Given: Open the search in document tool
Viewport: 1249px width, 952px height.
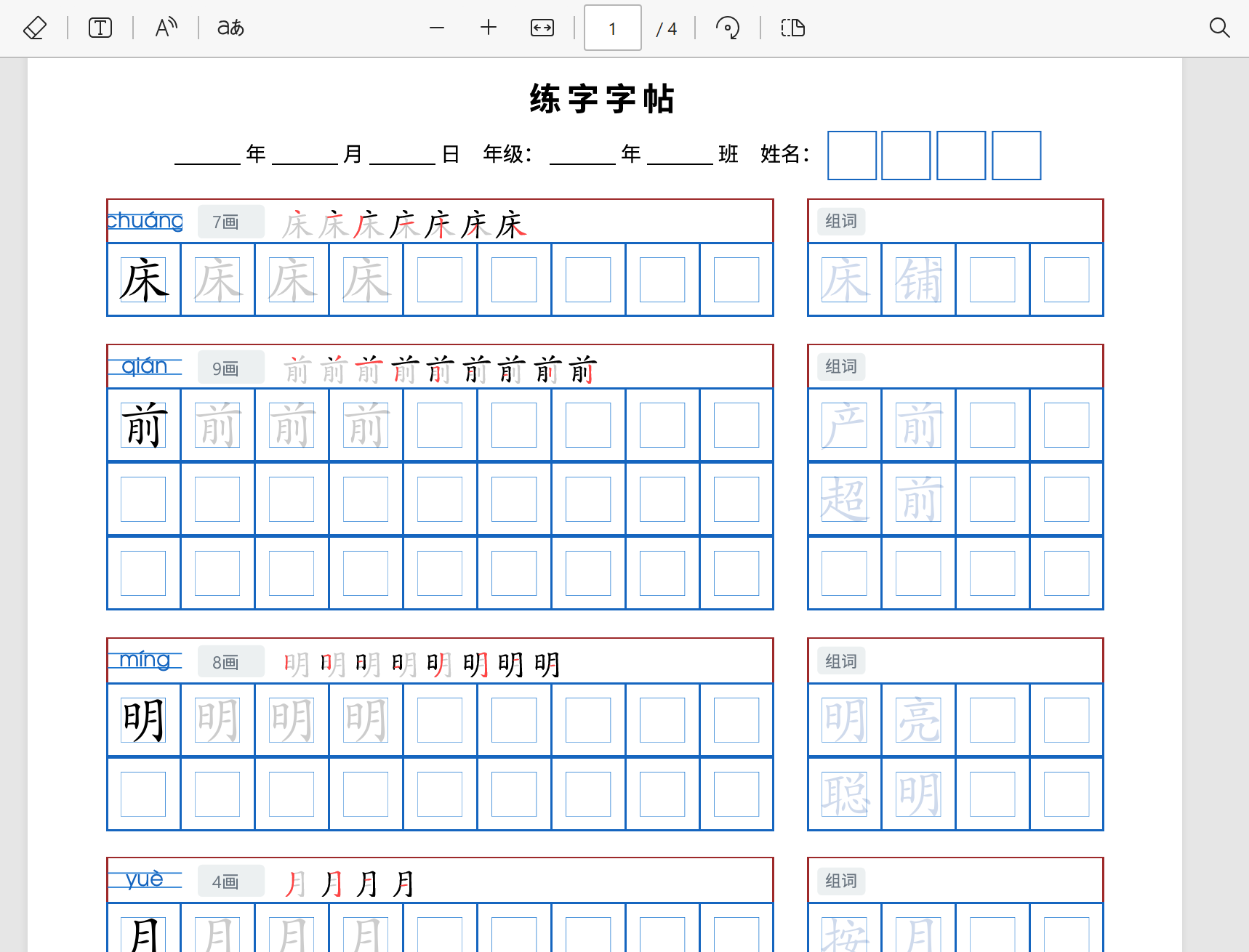Looking at the screenshot, I should point(1219,28).
